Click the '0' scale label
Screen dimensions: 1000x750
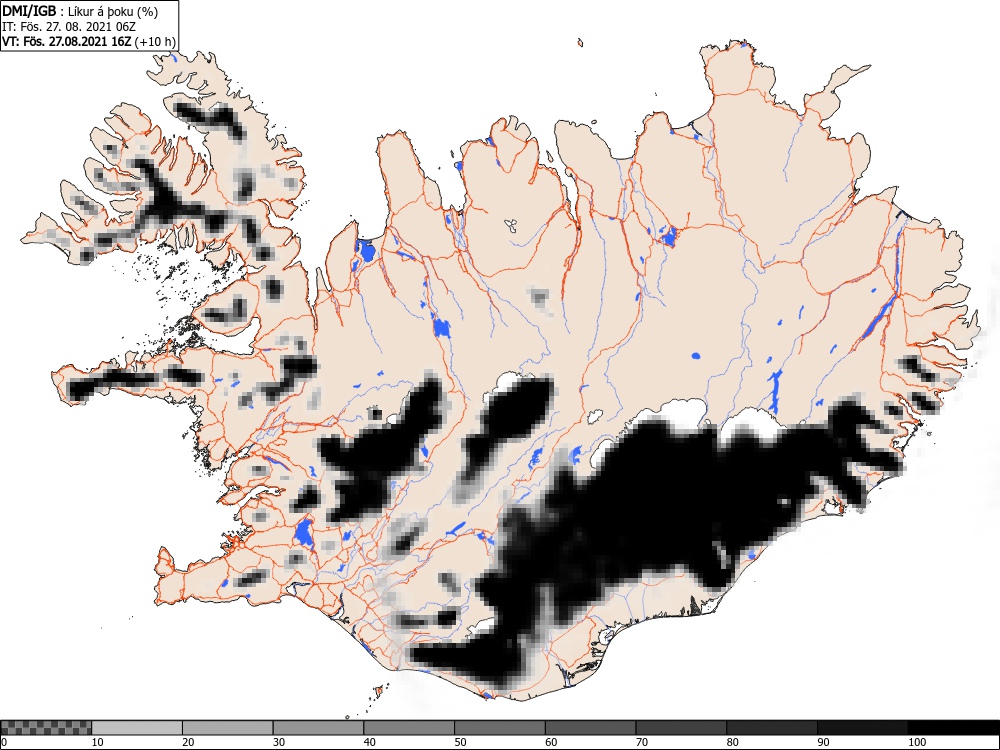[x=3, y=742]
